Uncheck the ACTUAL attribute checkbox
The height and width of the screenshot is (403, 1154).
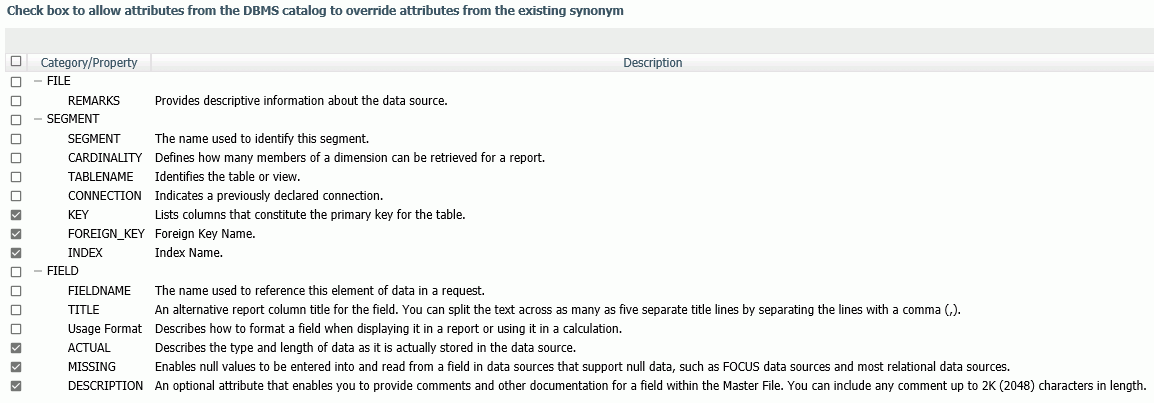click(x=15, y=348)
